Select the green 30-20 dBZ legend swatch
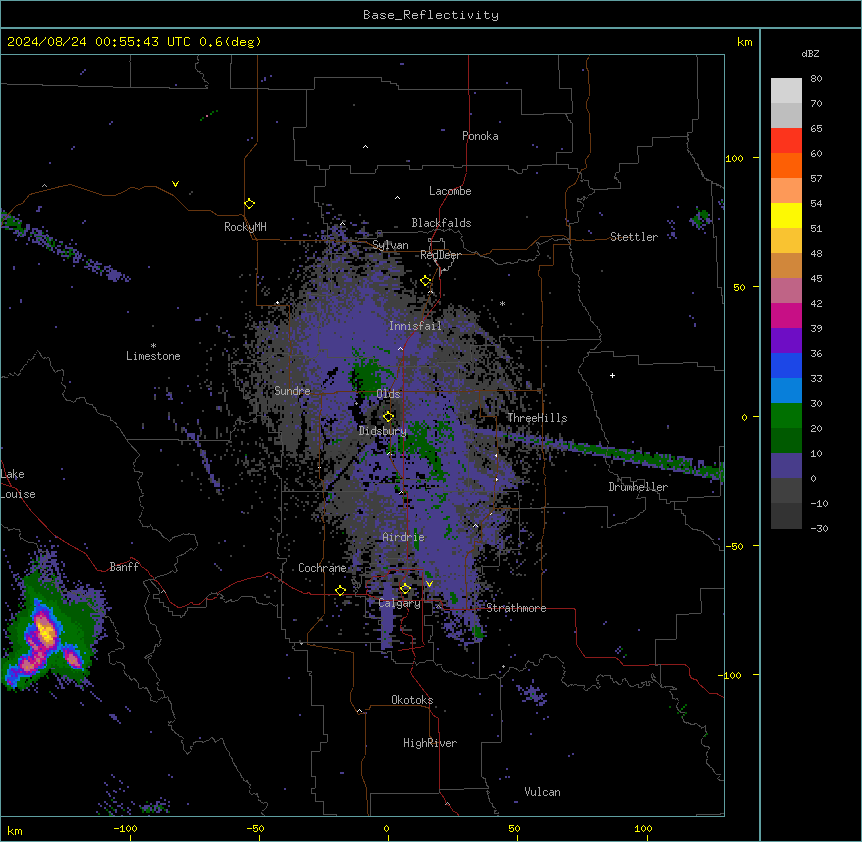 pyautogui.click(x=786, y=416)
